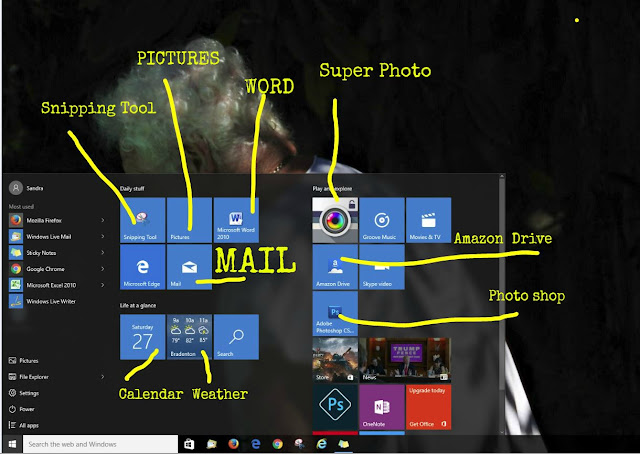Open the Bradenton Weather tile
Screen dimensions: 640x454
(189, 337)
